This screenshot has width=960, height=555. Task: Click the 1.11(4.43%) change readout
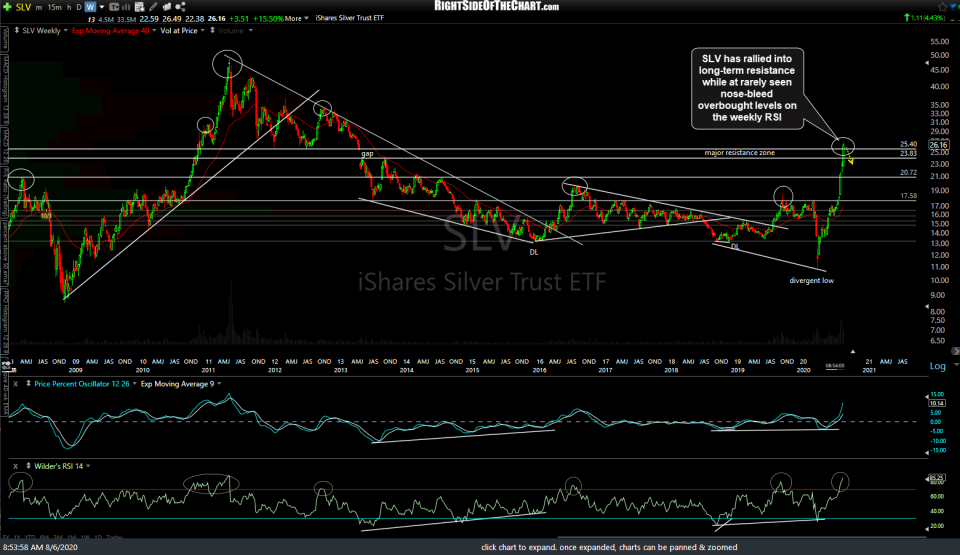(x=929, y=18)
